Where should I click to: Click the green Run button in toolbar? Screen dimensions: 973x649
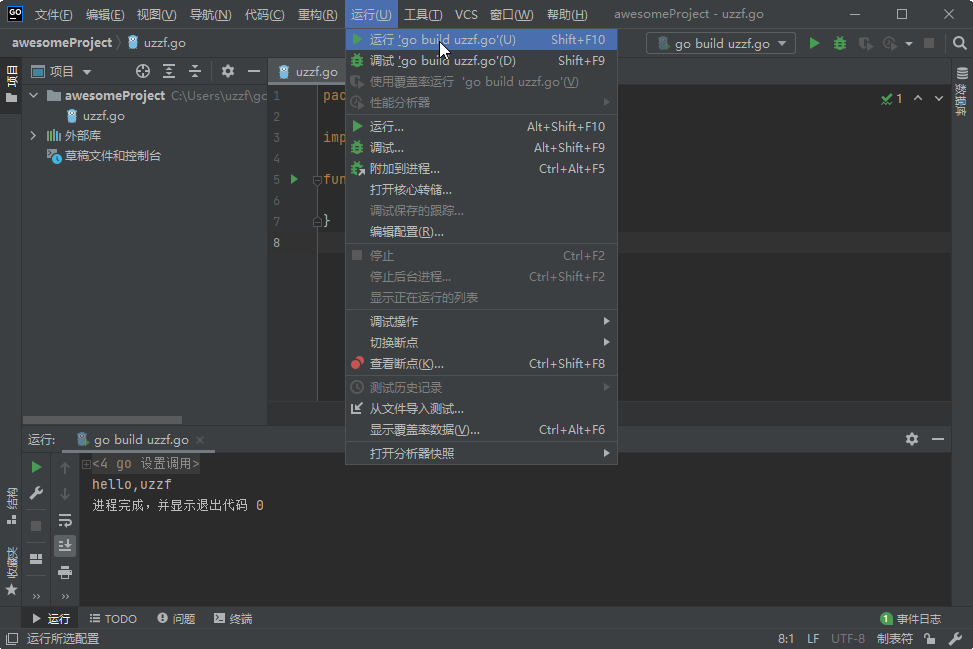point(814,43)
